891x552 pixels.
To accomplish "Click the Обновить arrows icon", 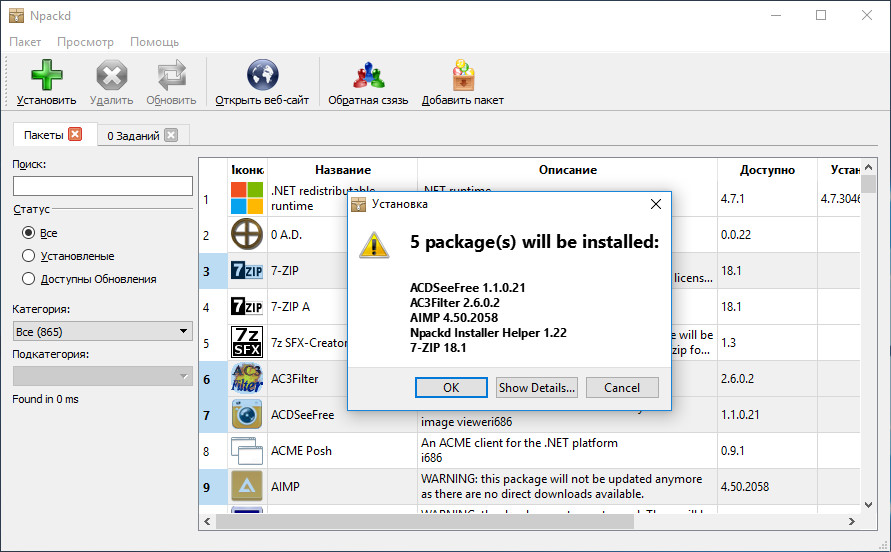I will click(171, 75).
